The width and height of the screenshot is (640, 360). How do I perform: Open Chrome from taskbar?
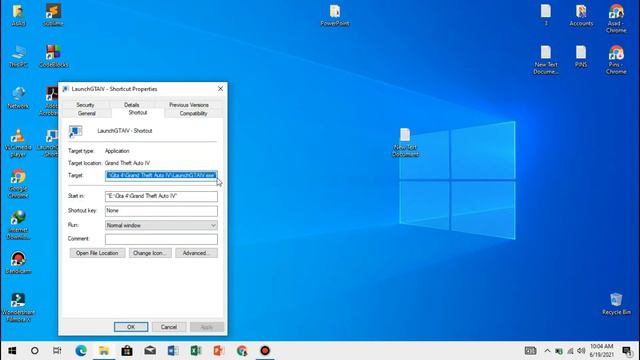(242, 351)
